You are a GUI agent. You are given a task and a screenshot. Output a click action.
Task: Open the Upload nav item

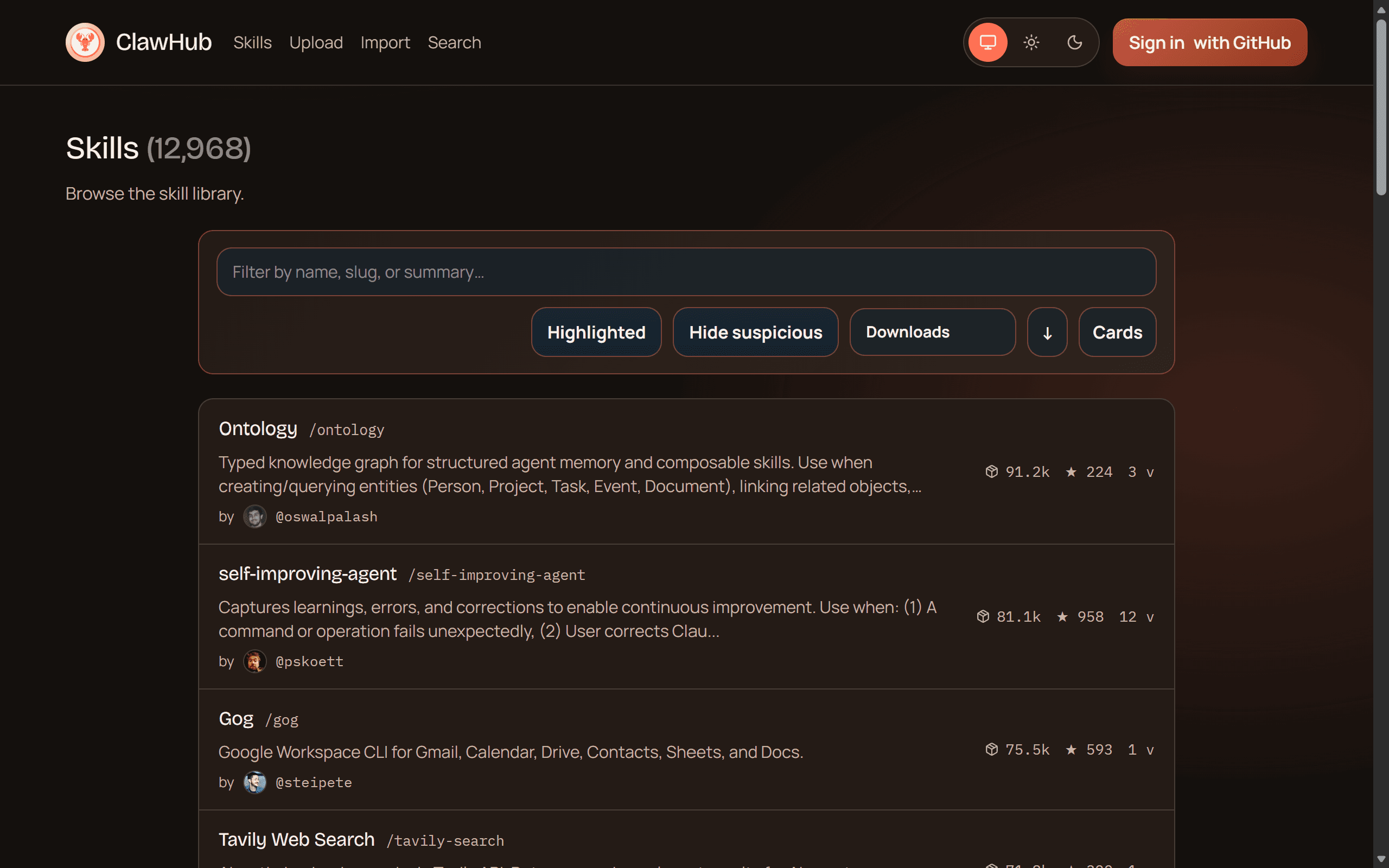tap(316, 42)
